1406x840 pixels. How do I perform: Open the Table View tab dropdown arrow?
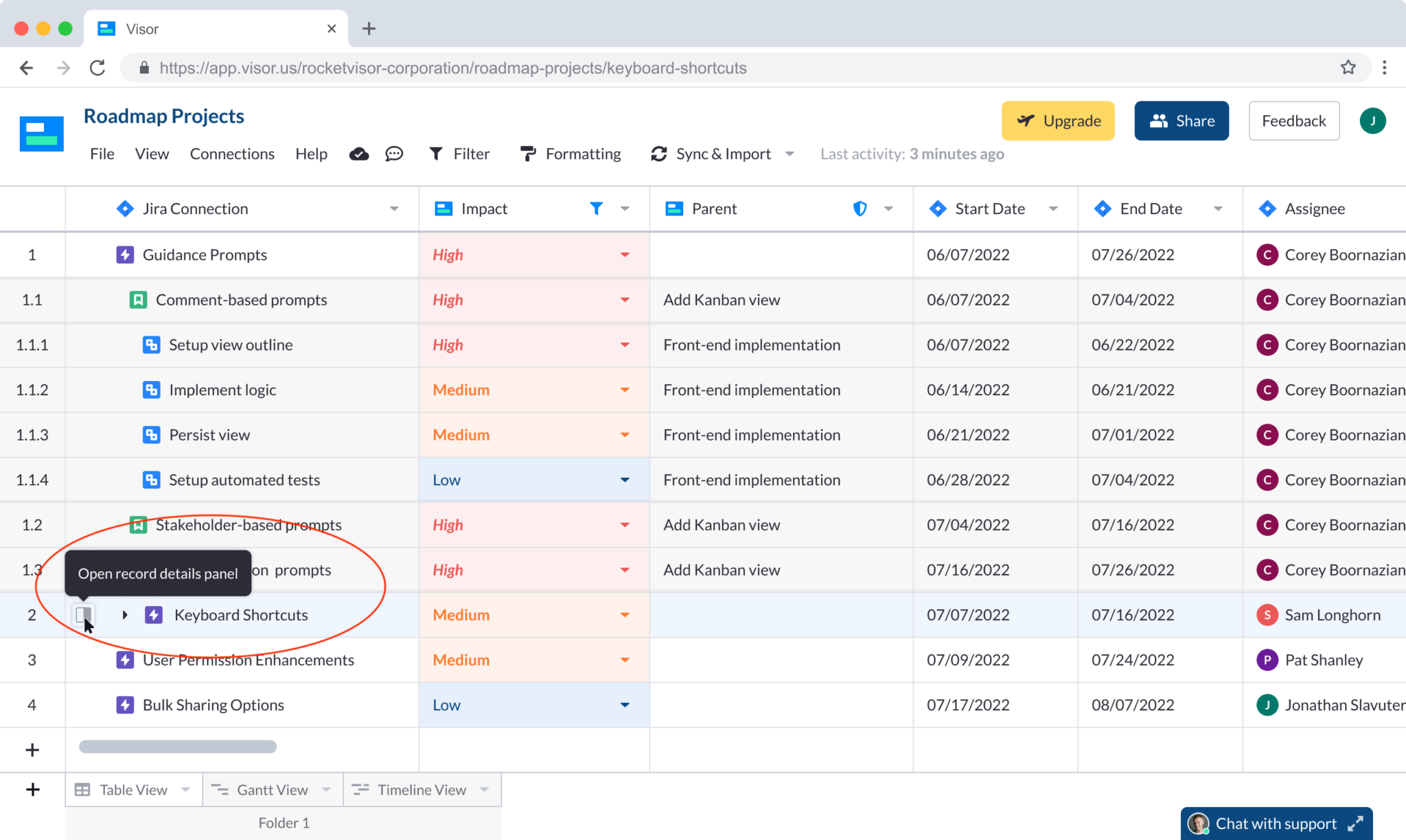(x=185, y=789)
